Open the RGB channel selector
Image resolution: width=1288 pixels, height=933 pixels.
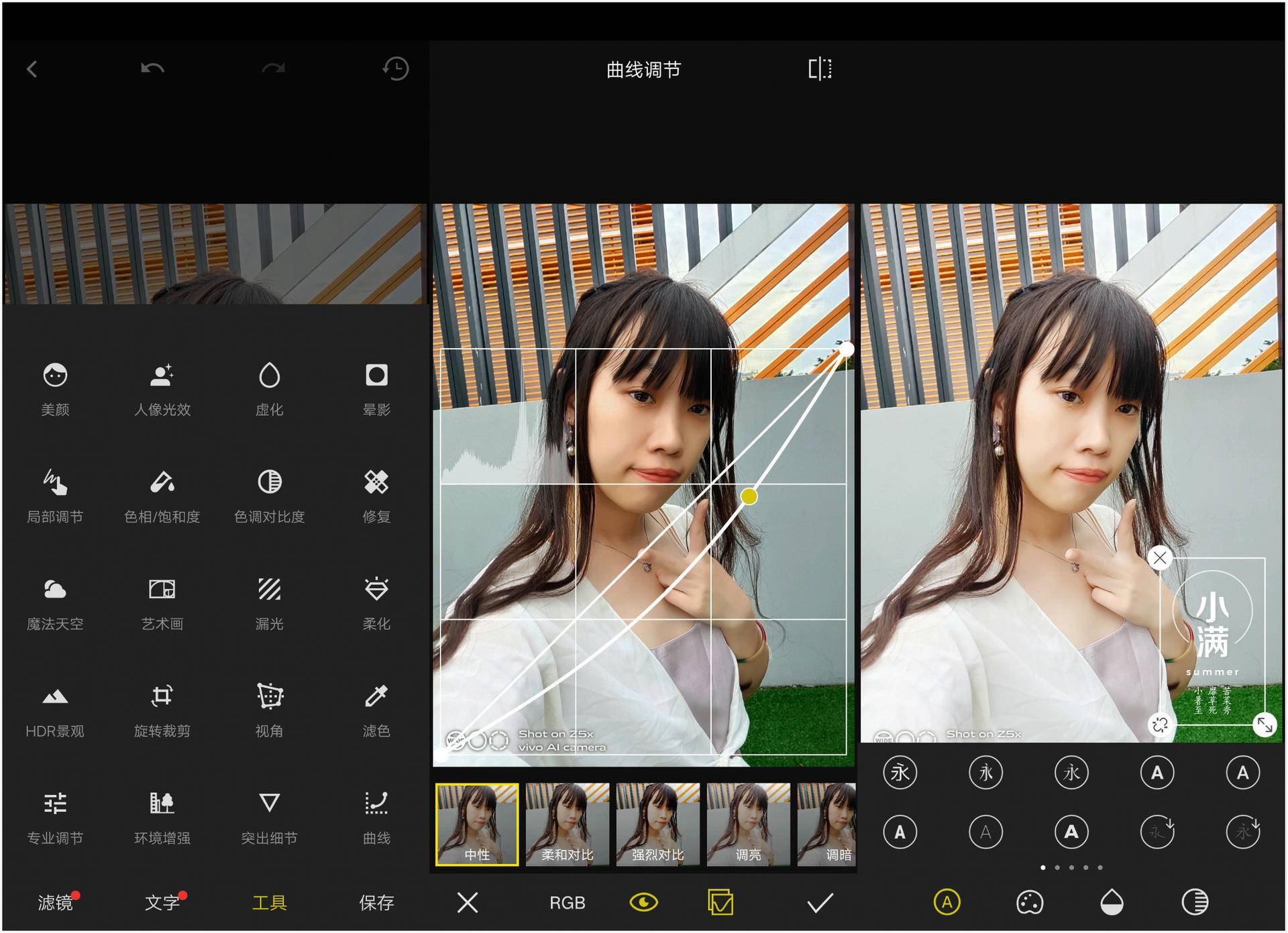[x=567, y=903]
